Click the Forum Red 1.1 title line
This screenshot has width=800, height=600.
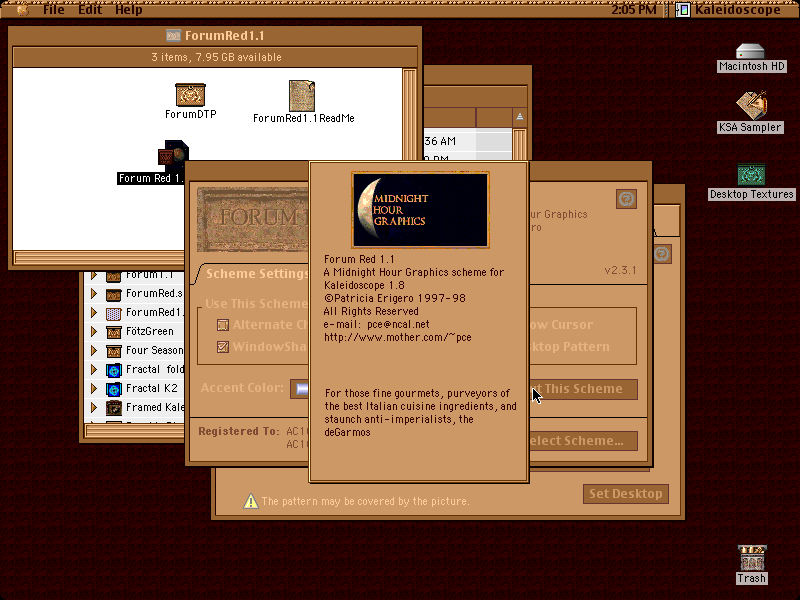pos(359,259)
